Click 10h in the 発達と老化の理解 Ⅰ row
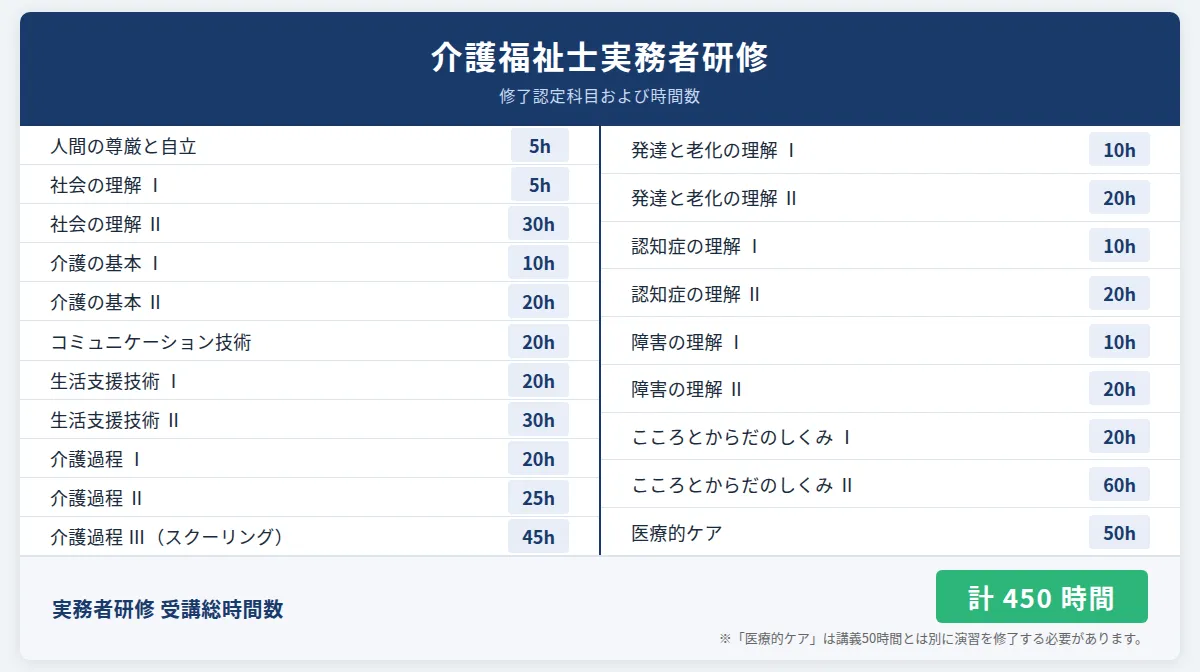Image resolution: width=1200 pixels, height=672 pixels. (x=1119, y=150)
